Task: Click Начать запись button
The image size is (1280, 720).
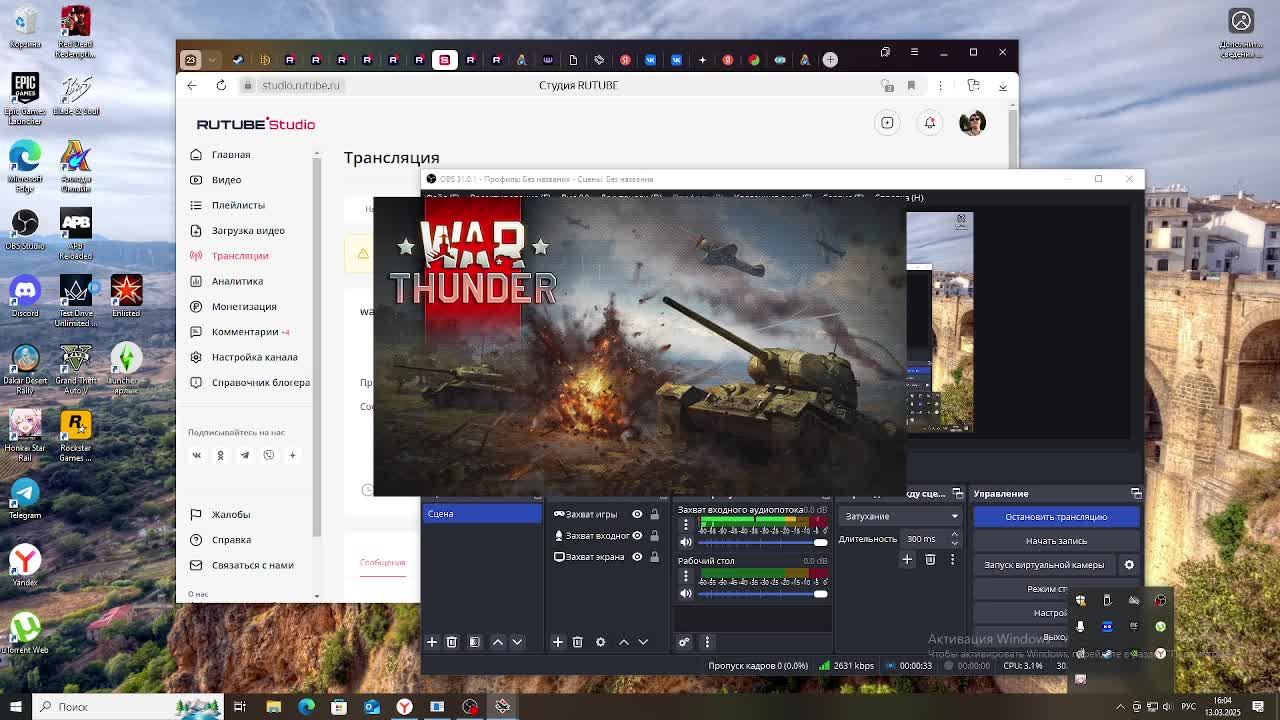Action: (x=1056, y=541)
